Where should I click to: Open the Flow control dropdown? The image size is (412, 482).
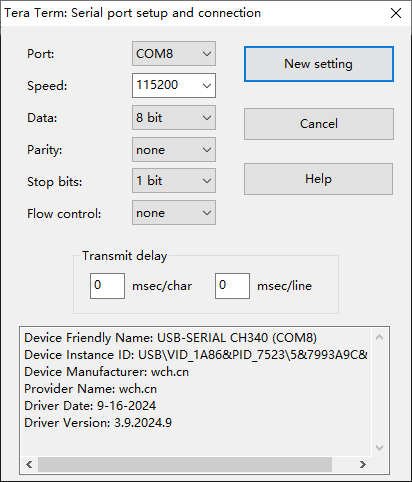pyautogui.click(x=174, y=212)
